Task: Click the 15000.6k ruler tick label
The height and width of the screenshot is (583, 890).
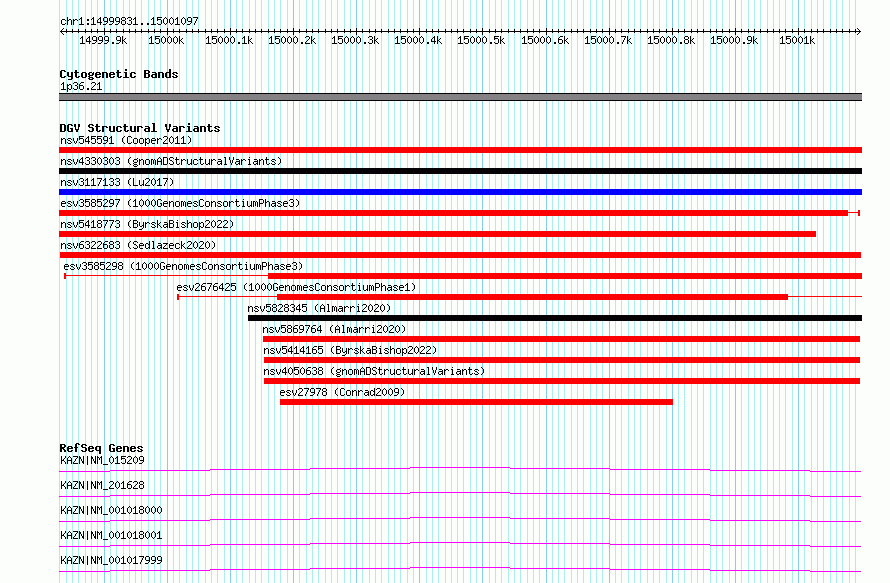Action: (x=545, y=40)
